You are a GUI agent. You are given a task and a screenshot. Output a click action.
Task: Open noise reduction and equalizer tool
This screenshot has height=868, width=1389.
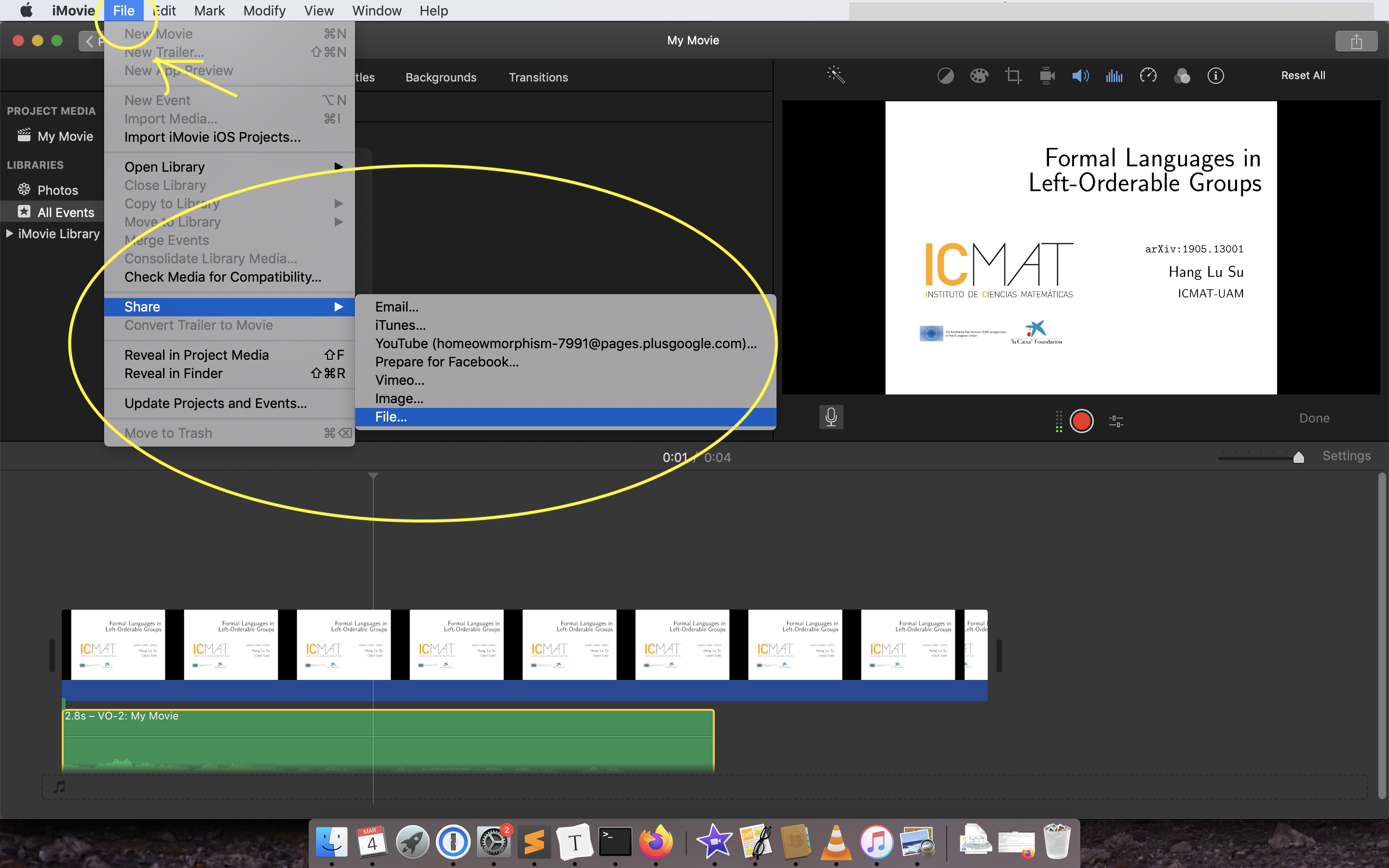click(1114, 76)
